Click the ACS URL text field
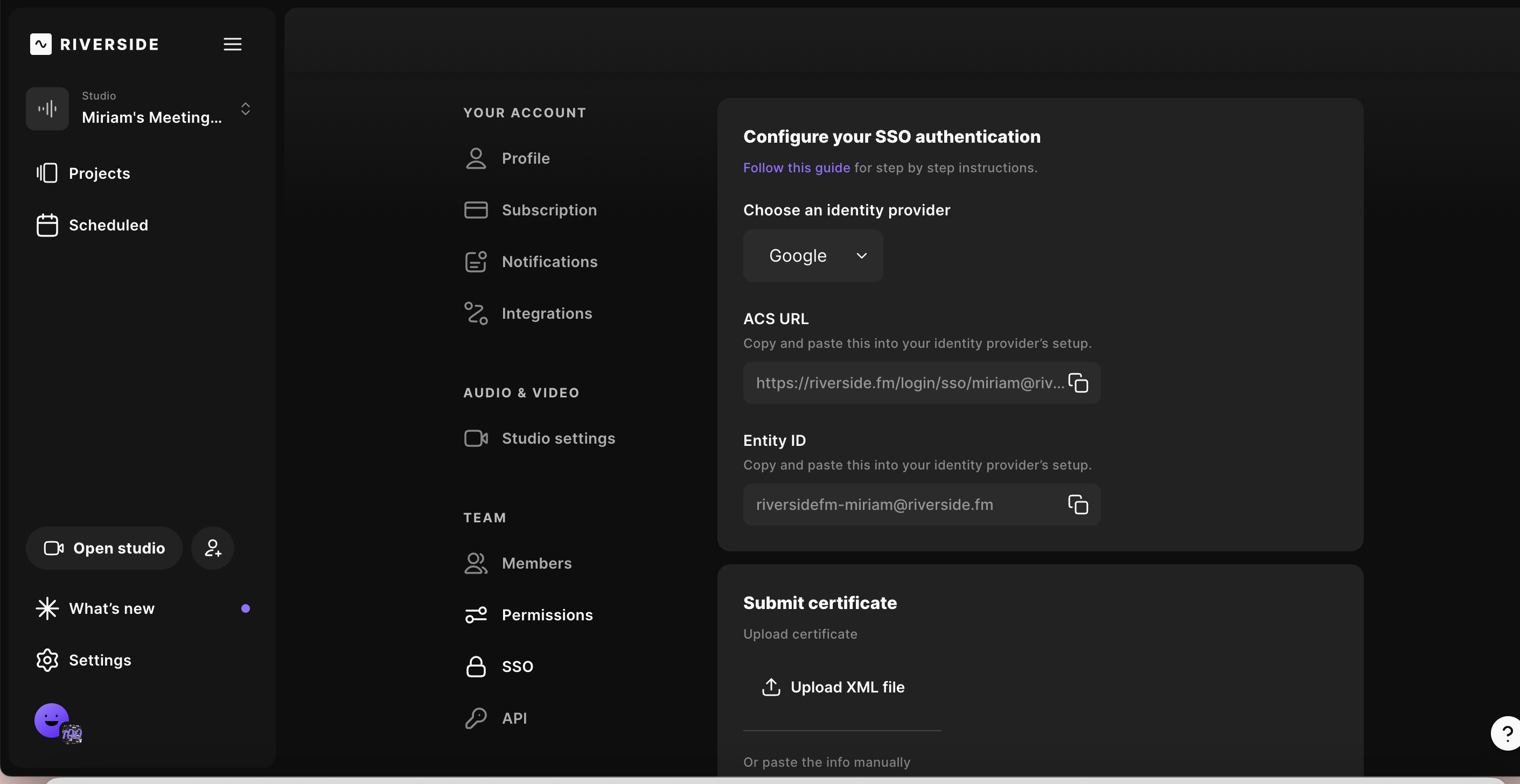Screen dimensions: 1520x784 click(909, 383)
